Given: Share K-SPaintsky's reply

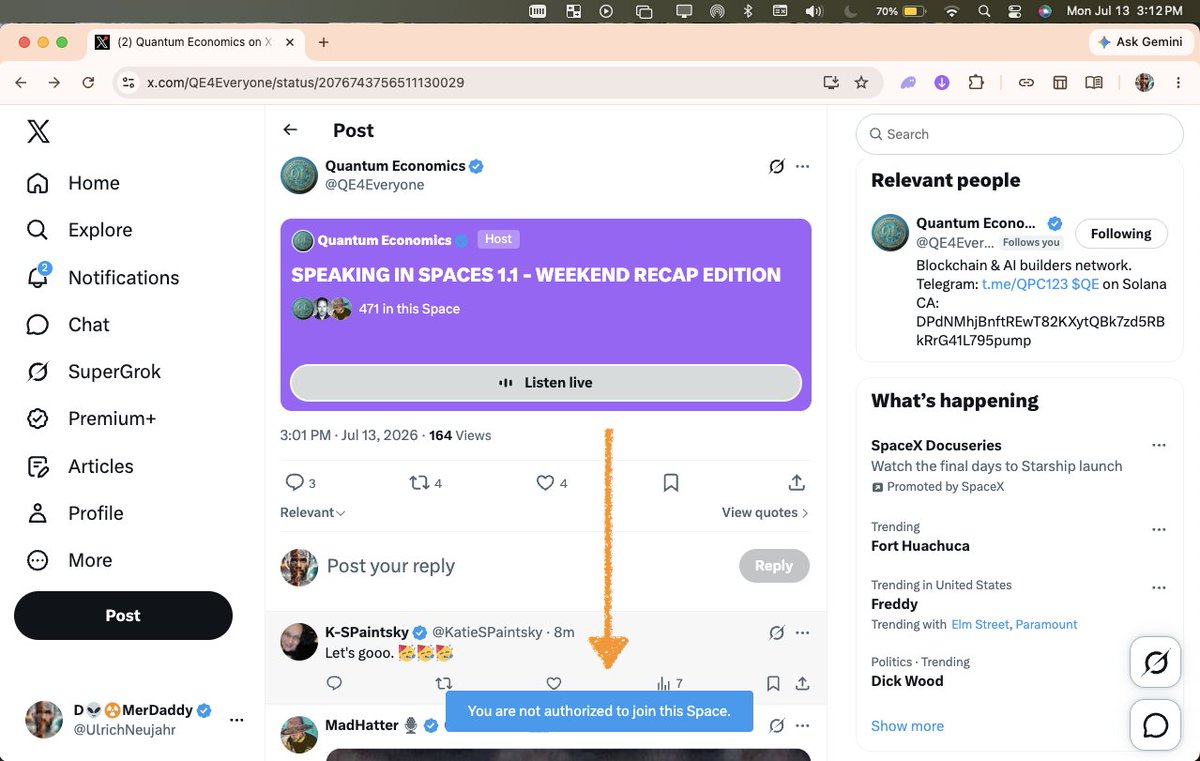Looking at the screenshot, I should 802,684.
